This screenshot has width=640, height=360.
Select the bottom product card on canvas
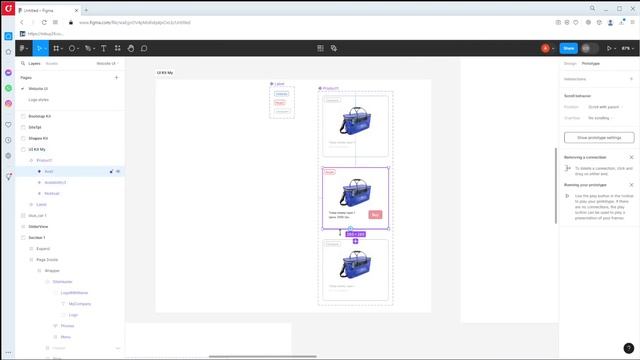point(356,270)
